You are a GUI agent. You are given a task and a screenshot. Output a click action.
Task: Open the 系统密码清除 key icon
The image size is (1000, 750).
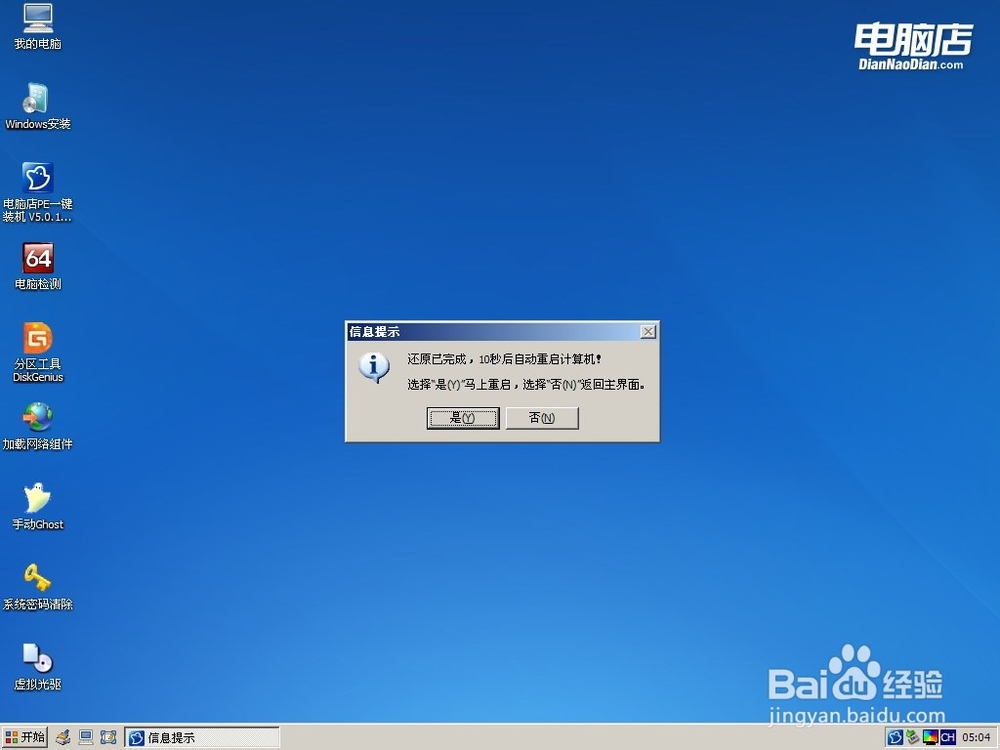tap(38, 587)
